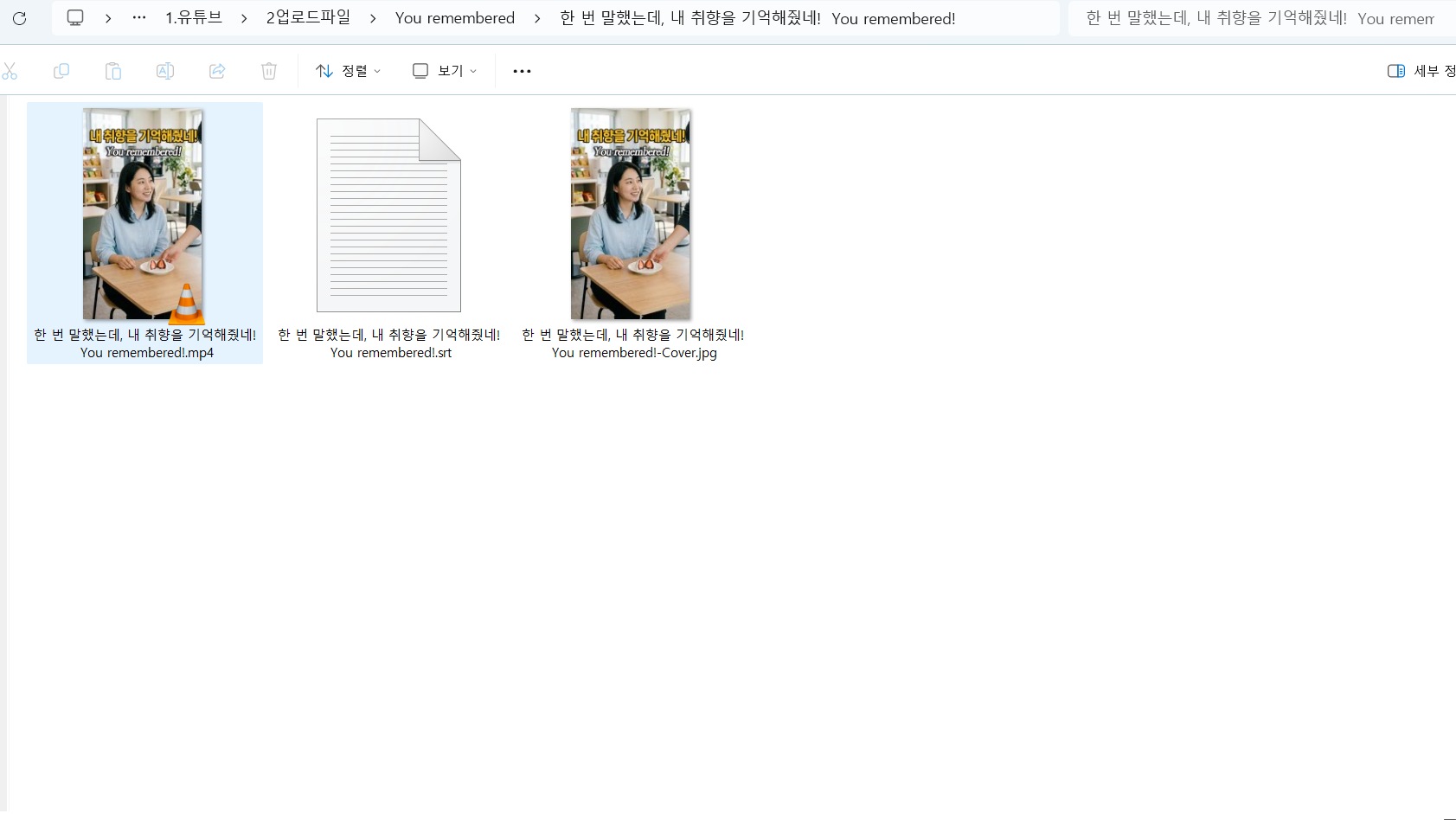Expand chevron after You remembered breadcrumb
This screenshot has height=820, width=1456.
click(x=537, y=18)
